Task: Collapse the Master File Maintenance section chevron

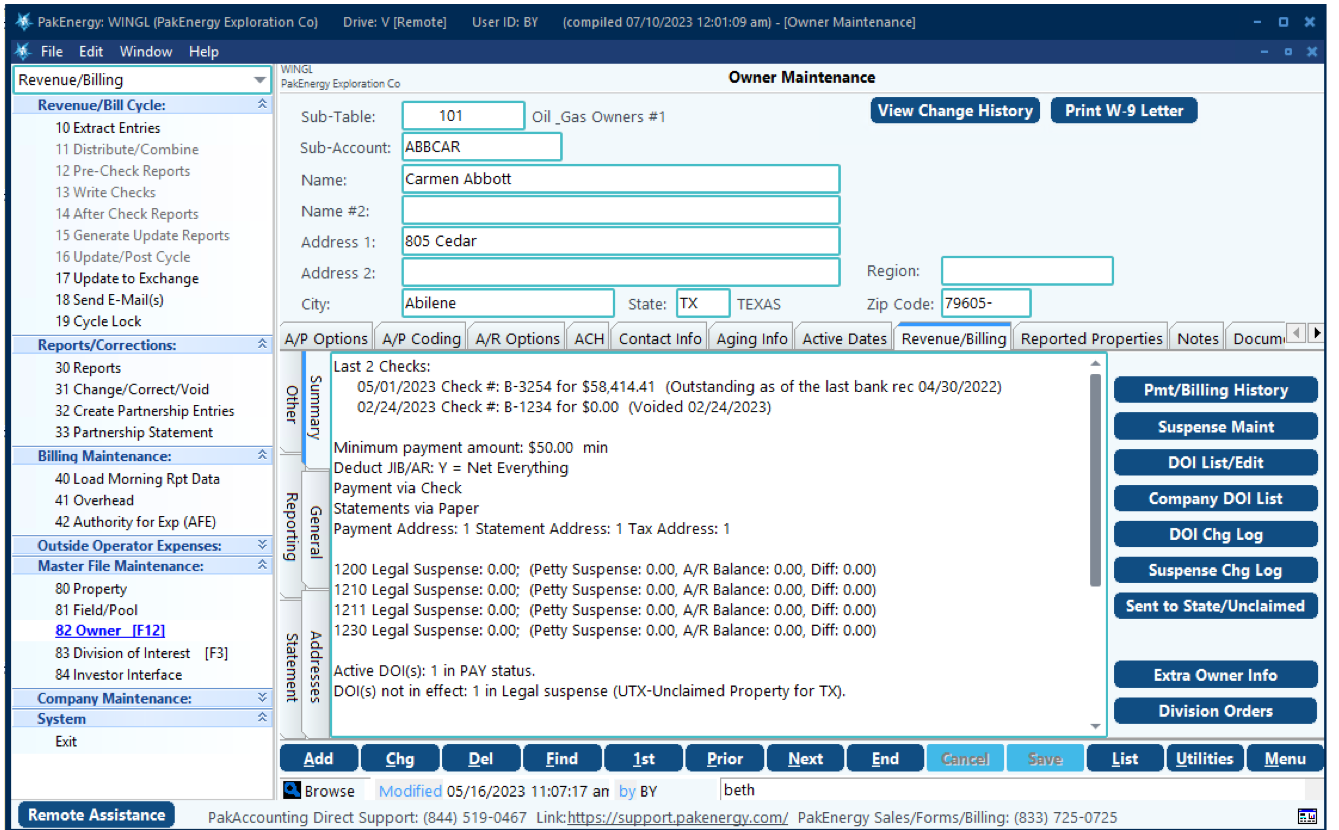Action: pos(262,565)
